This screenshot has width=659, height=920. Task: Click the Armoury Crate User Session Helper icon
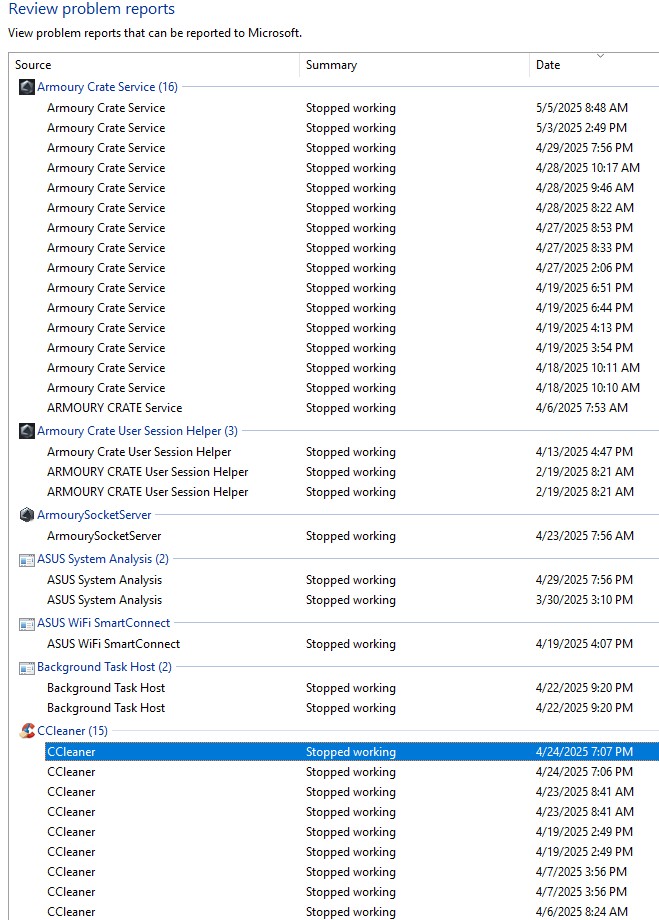26,431
